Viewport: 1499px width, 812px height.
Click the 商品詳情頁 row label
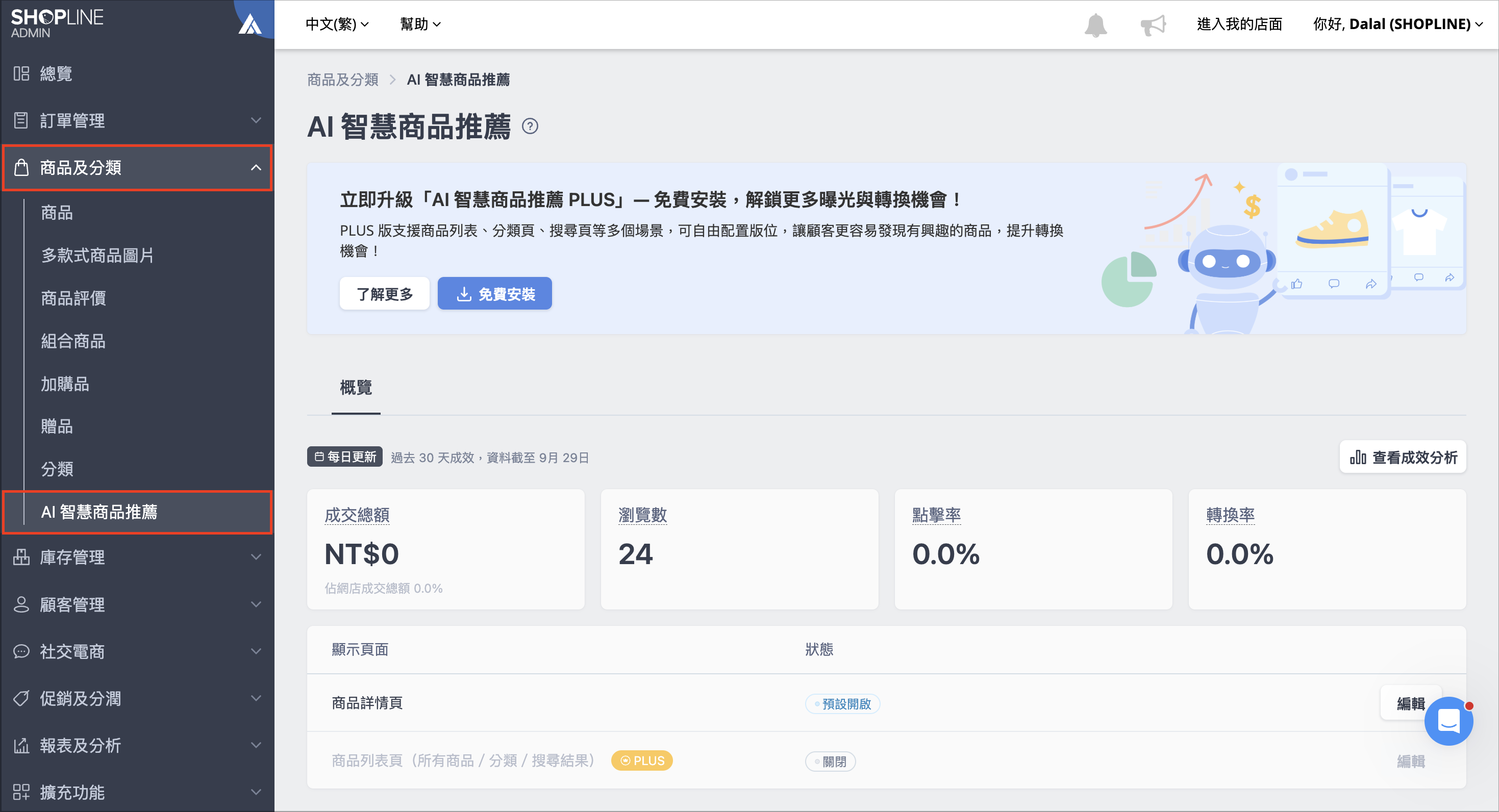click(367, 703)
